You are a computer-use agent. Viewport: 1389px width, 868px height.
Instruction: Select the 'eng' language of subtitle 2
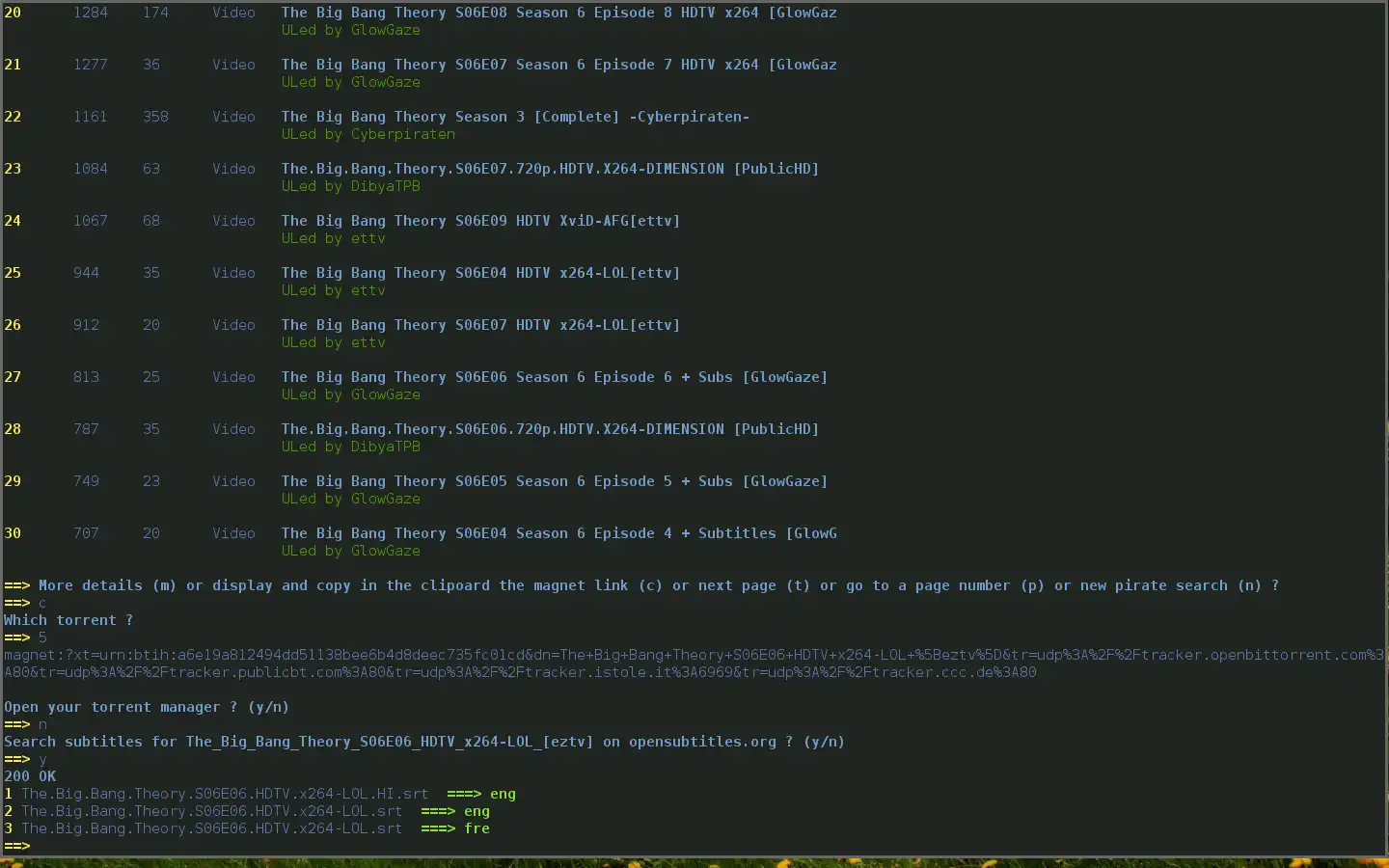click(x=477, y=811)
